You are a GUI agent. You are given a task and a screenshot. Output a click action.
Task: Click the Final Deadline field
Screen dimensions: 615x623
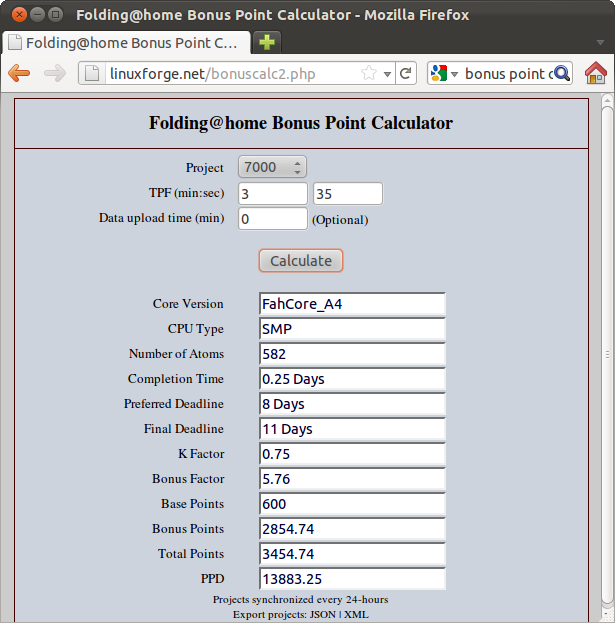(352, 429)
